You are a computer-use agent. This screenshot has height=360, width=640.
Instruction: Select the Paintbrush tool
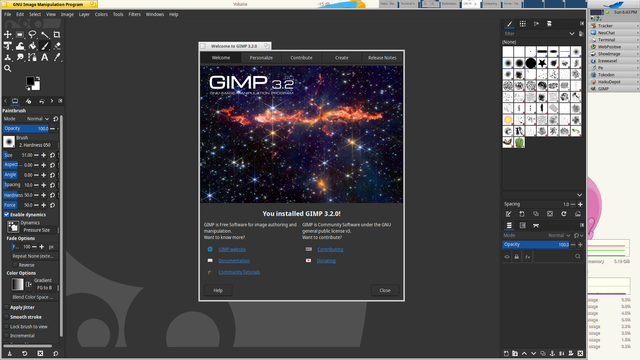(x=44, y=46)
